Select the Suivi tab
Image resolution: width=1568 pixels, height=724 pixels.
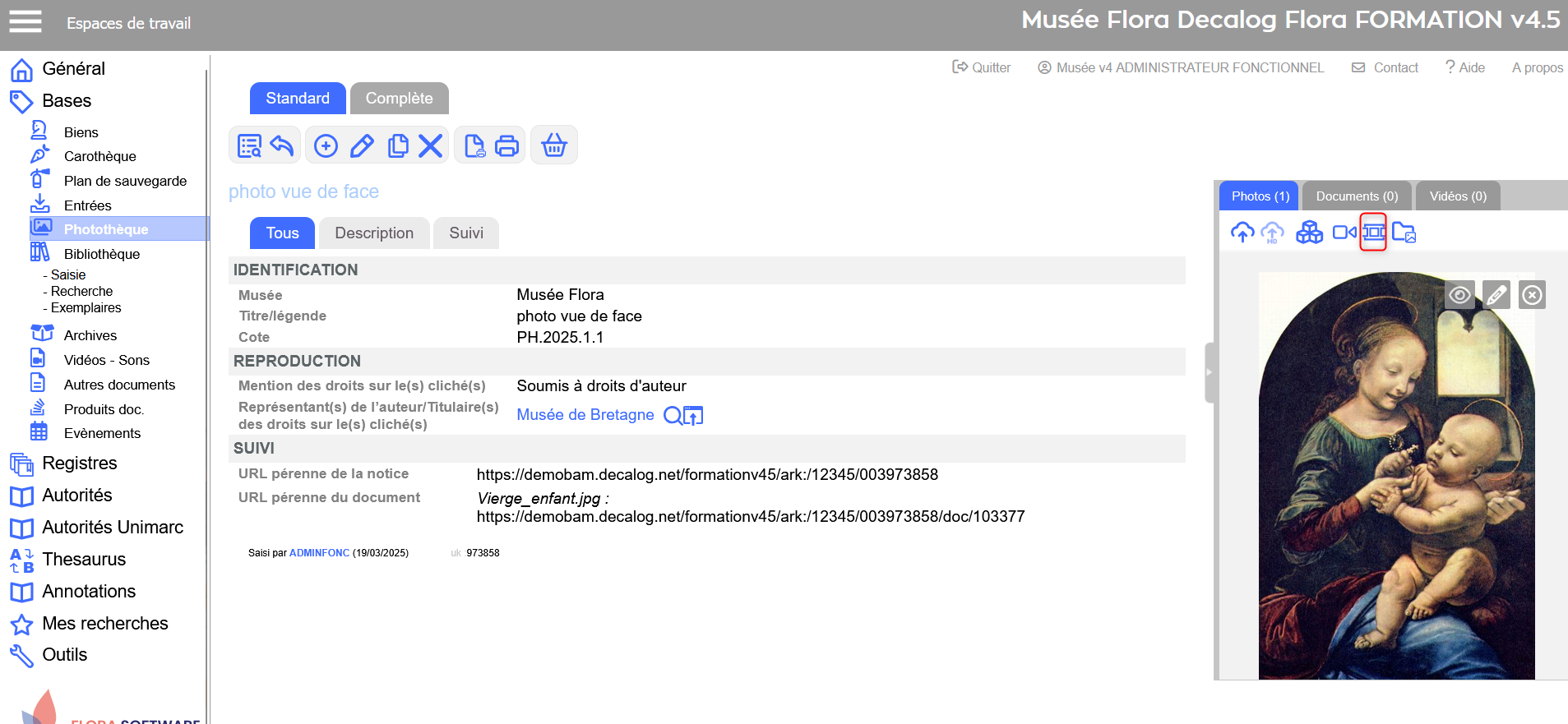coord(466,233)
